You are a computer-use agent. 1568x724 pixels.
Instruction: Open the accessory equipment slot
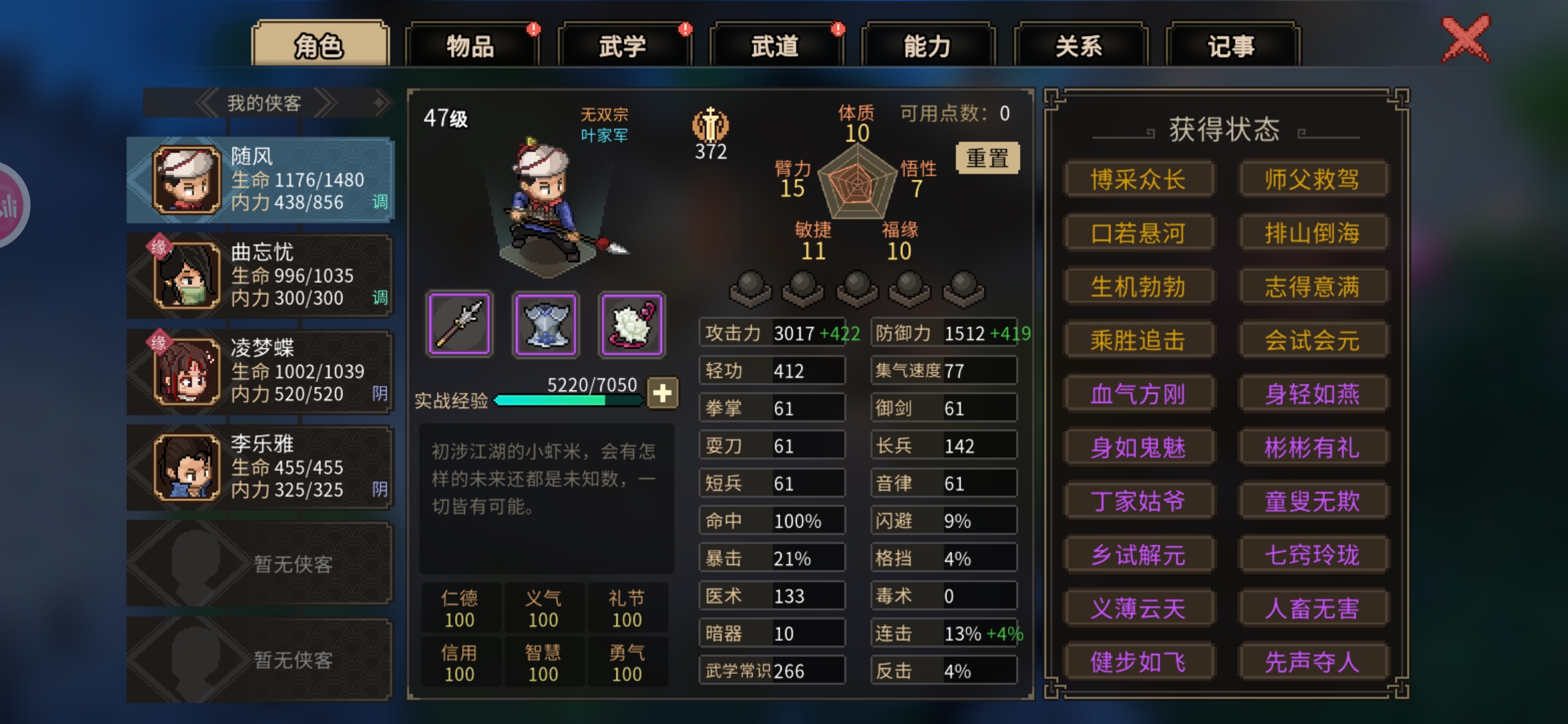(x=632, y=324)
